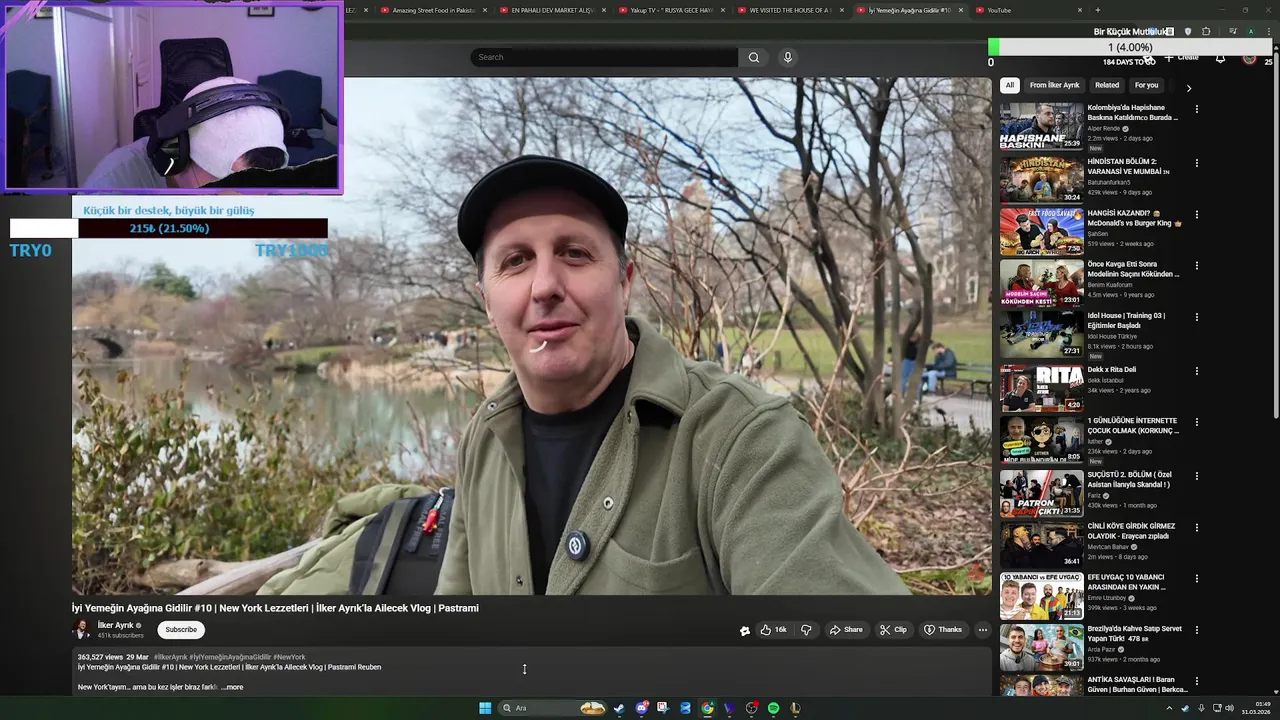Screen dimensions: 1280x720
Task: Select From İlker Ayrık filter chip
Action: coord(1055,85)
